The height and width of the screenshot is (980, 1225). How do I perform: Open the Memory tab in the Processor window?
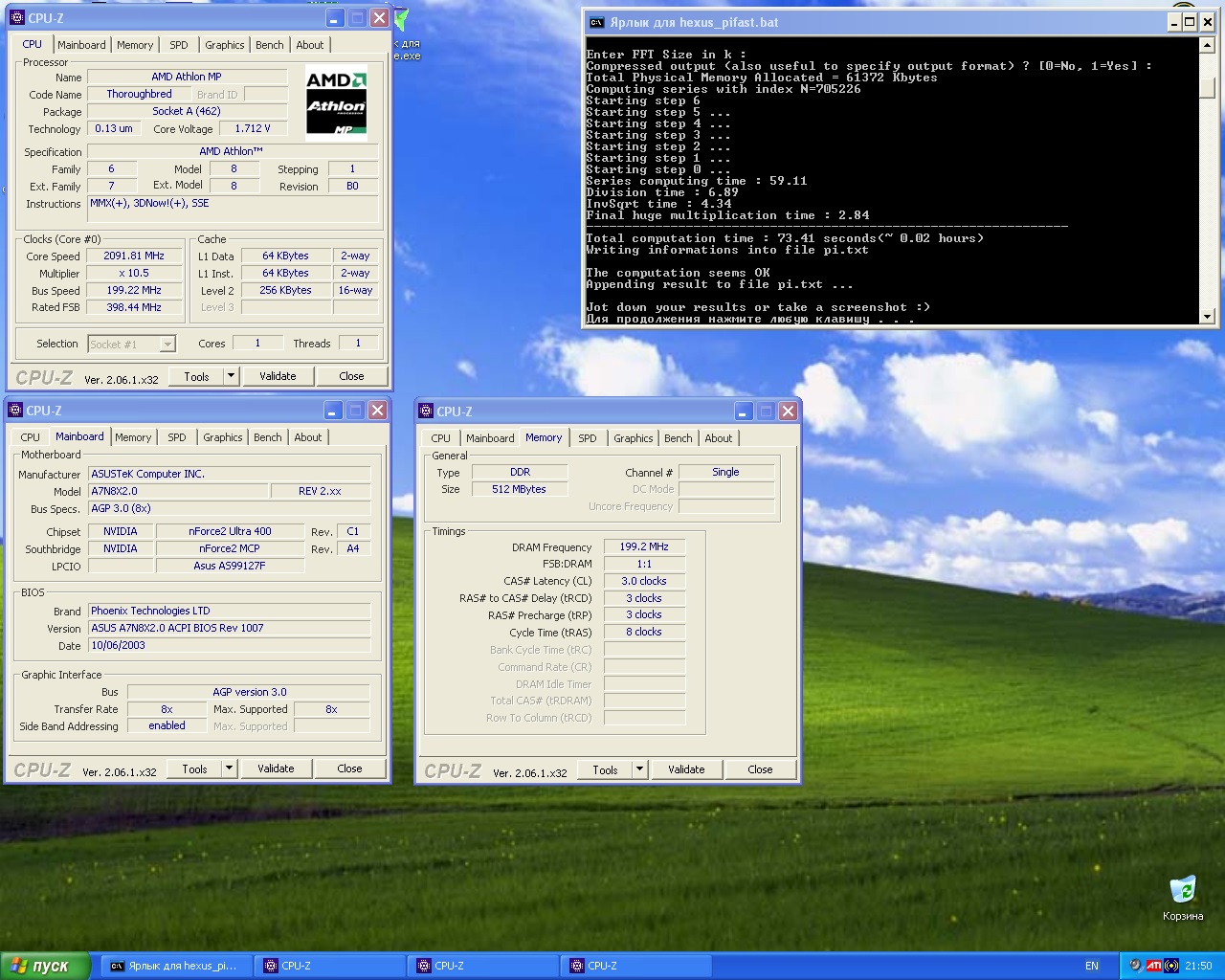(x=135, y=45)
